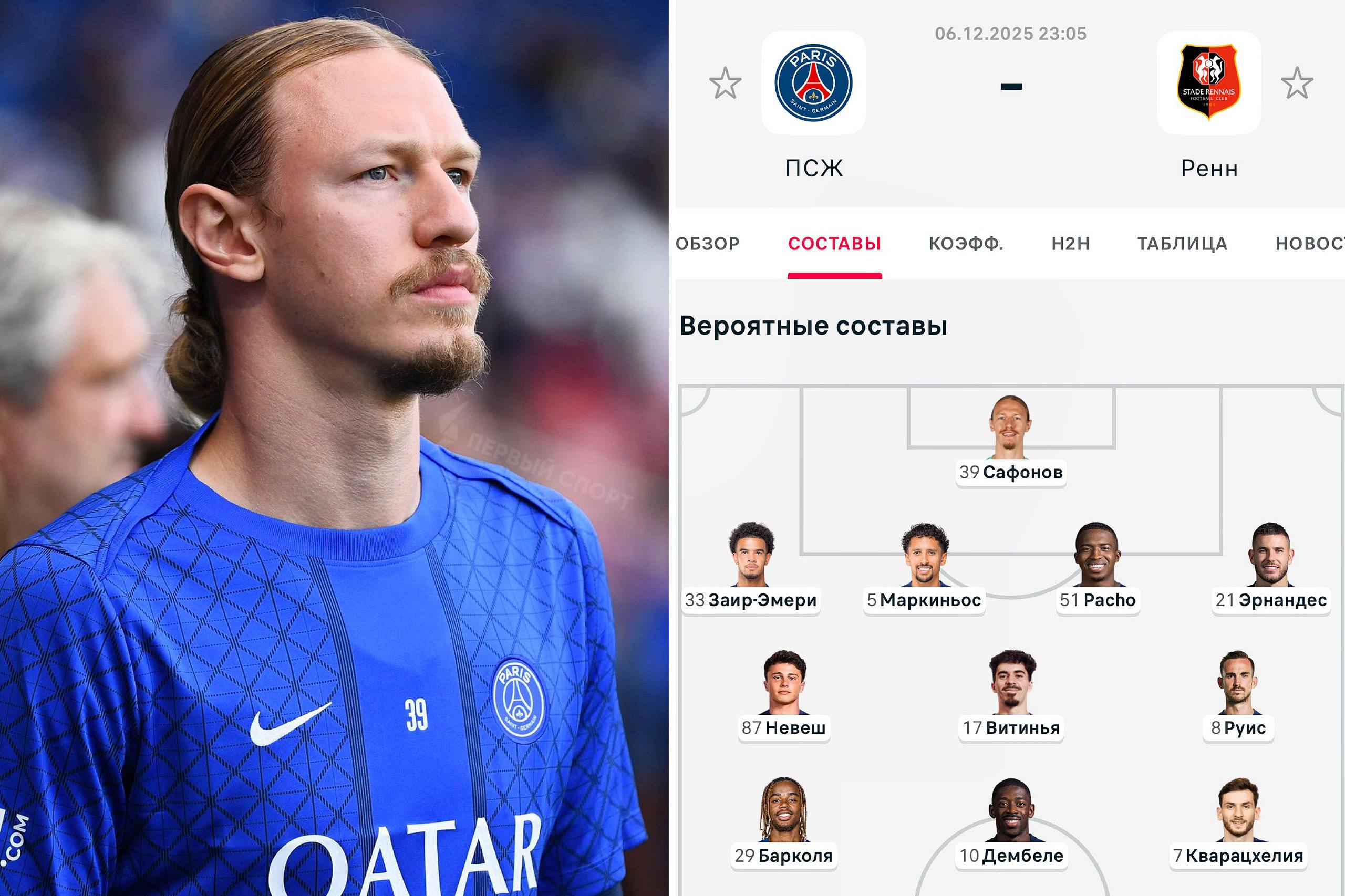Click the 7 Кварацхелия name label
The image size is (1345, 896).
point(1238,856)
